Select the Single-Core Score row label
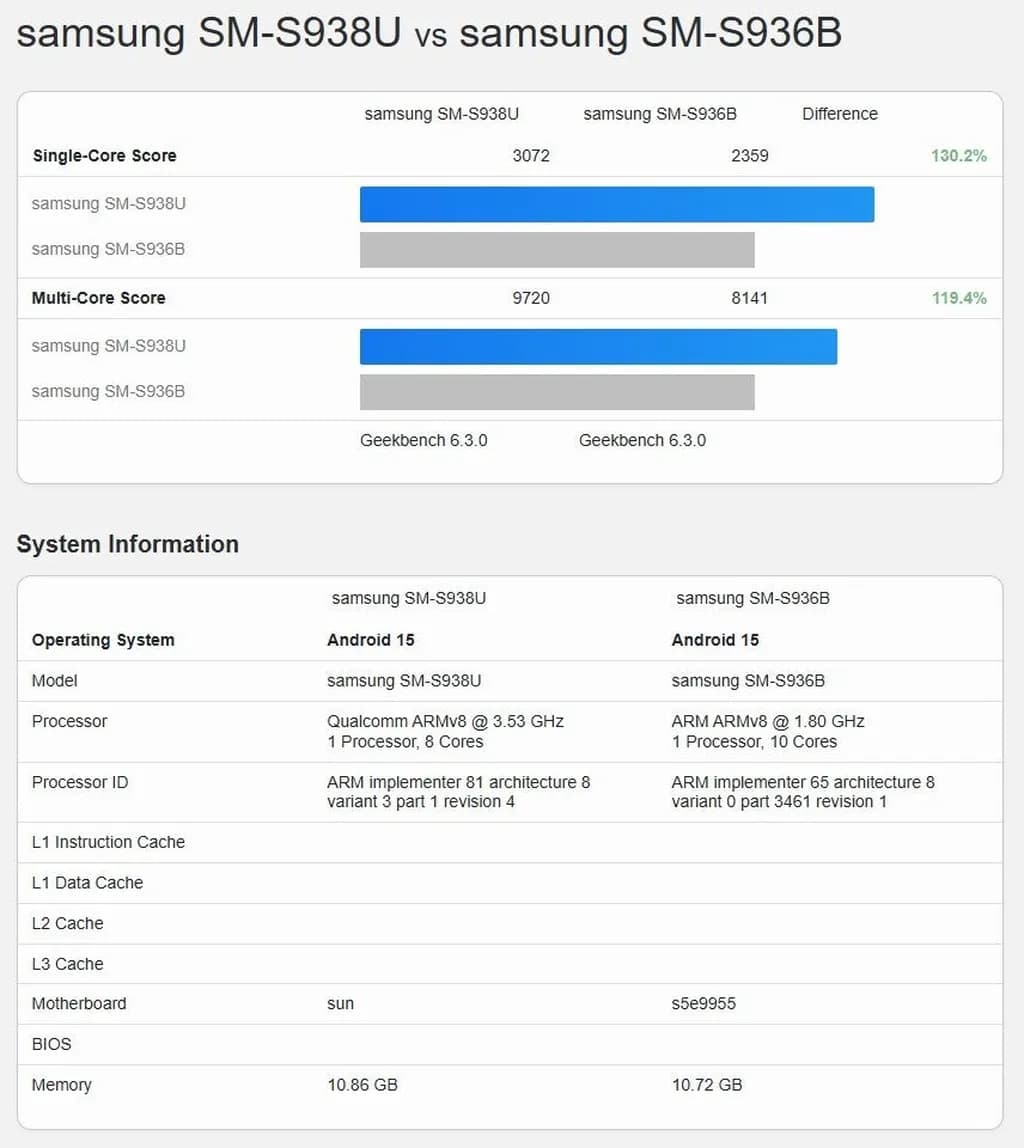The height and width of the screenshot is (1148, 1024). (x=103, y=156)
